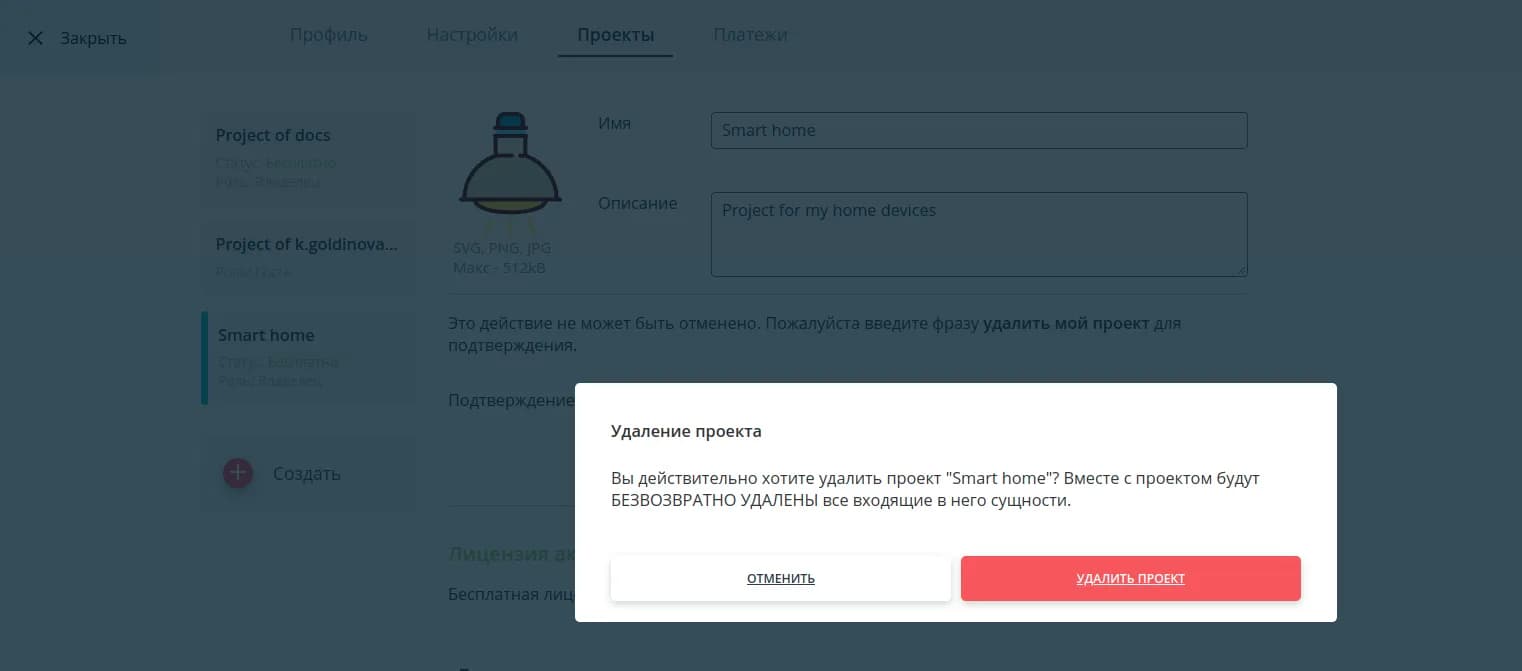Switch to the Настройки tab

point(472,35)
